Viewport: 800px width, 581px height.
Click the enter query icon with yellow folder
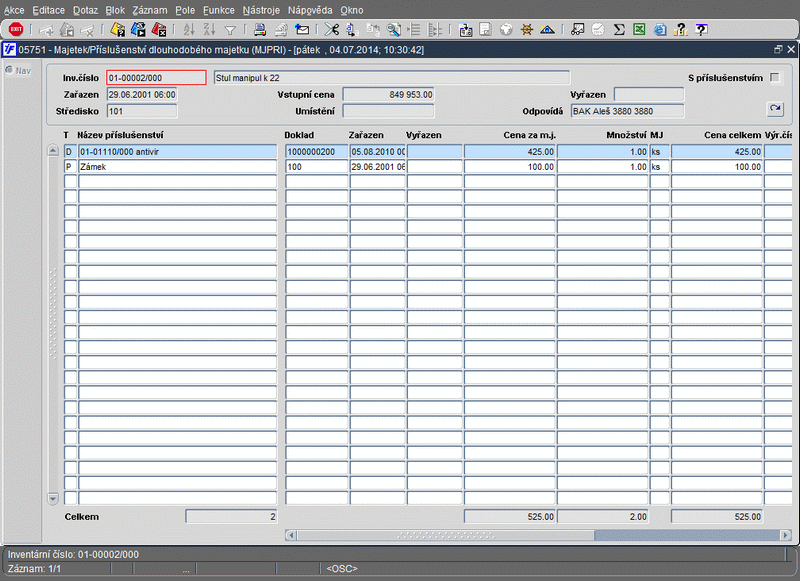[x=117, y=30]
